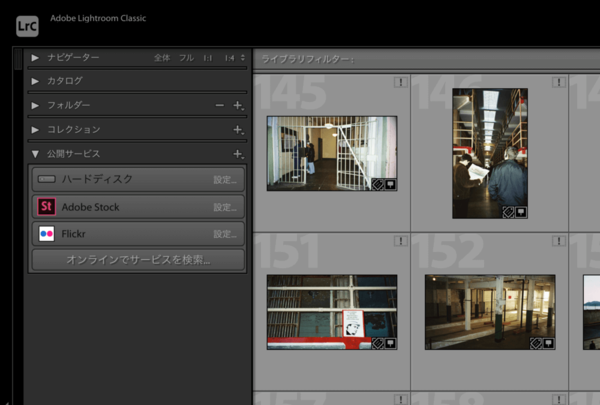Set navigator zoom to フル
The image size is (600, 405).
tap(186, 58)
